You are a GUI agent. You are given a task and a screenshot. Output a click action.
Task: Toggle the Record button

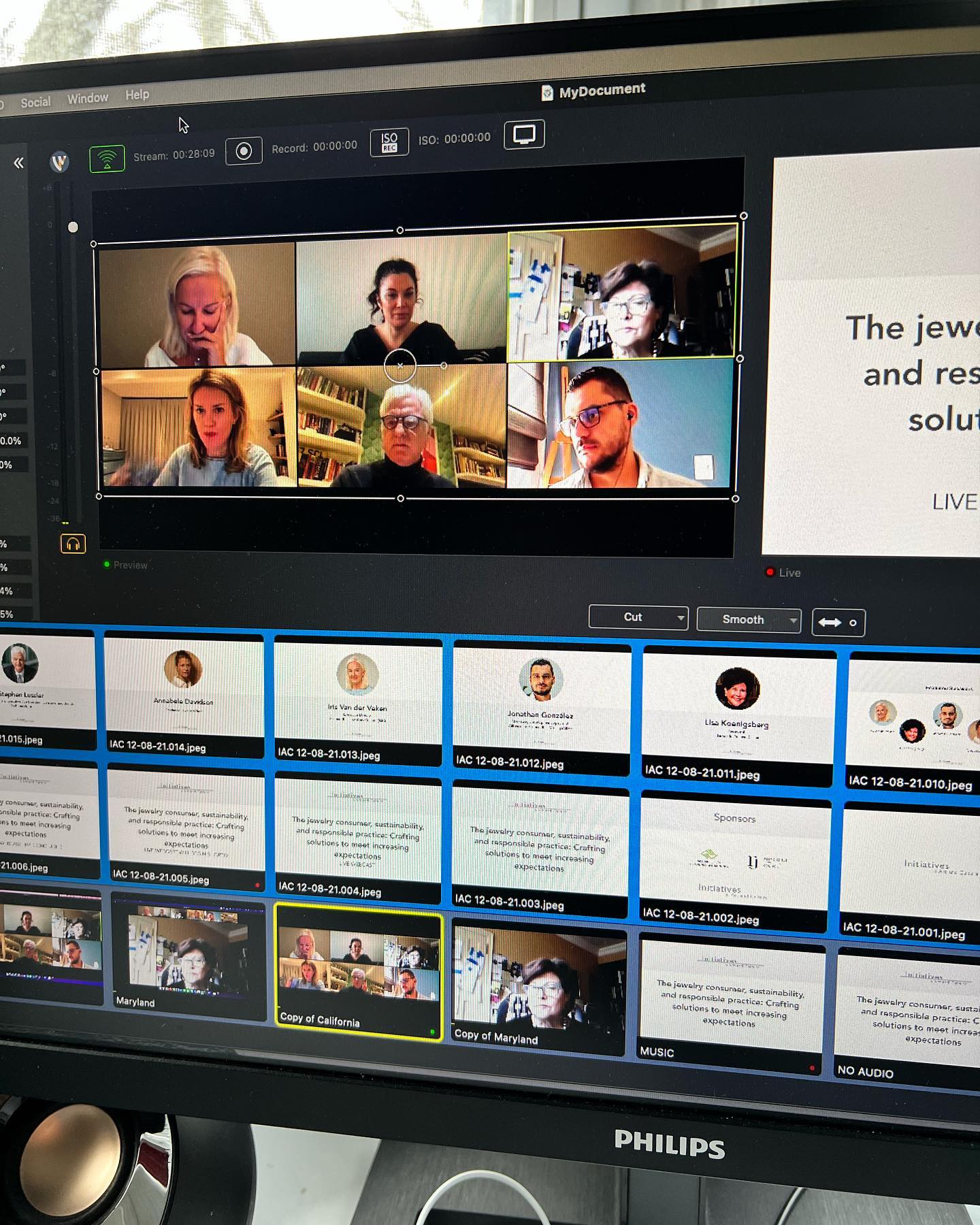click(243, 151)
